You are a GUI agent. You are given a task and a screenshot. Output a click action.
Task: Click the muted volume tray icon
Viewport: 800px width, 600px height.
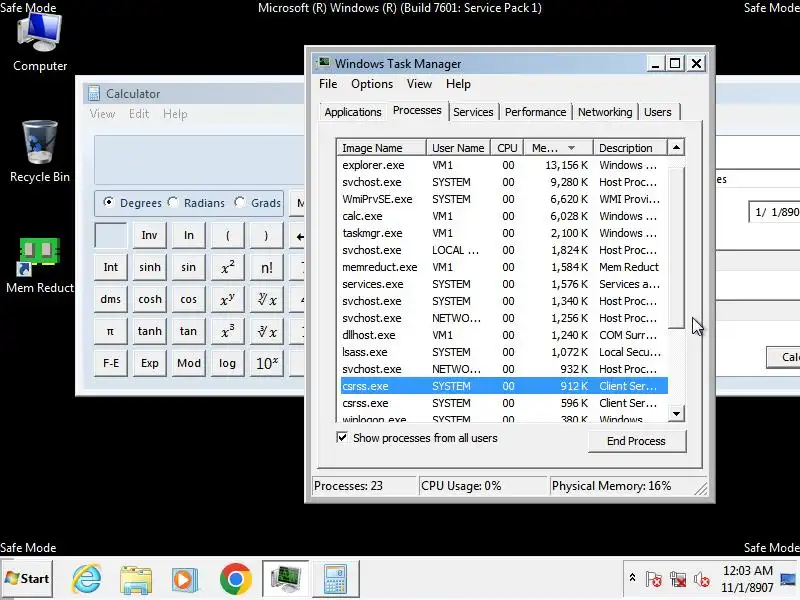tap(702, 579)
